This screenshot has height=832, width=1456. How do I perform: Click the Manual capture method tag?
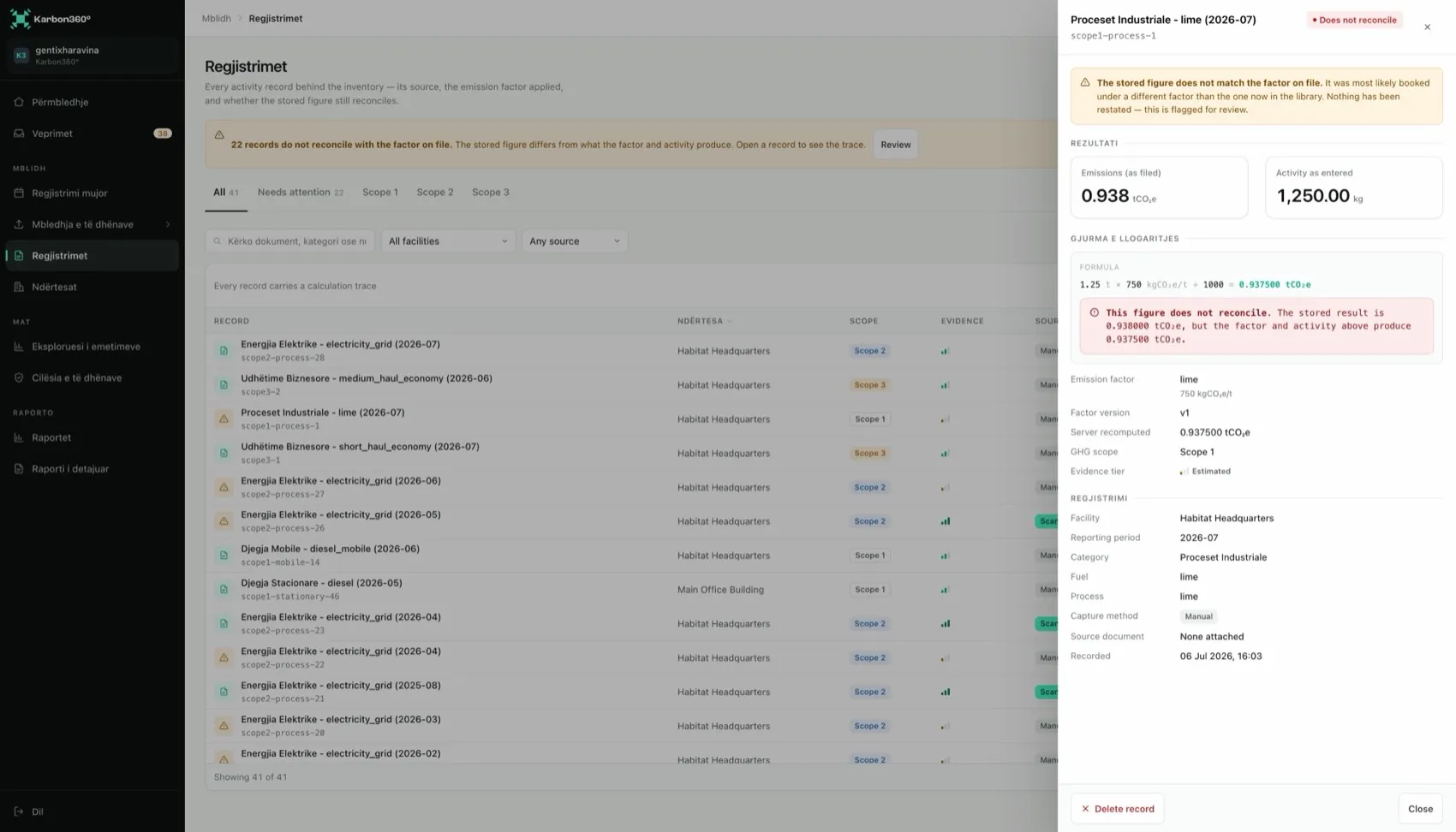1198,616
